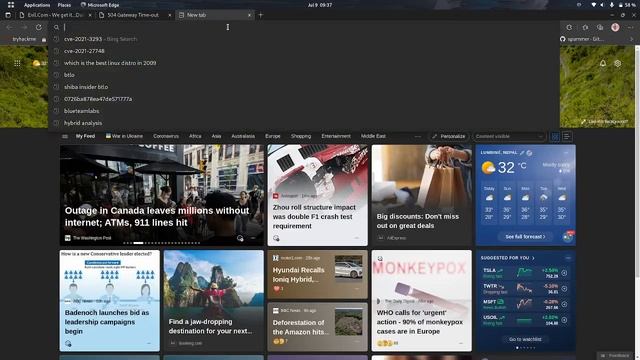
Task: Open the user profile avatar
Action: (615, 27)
